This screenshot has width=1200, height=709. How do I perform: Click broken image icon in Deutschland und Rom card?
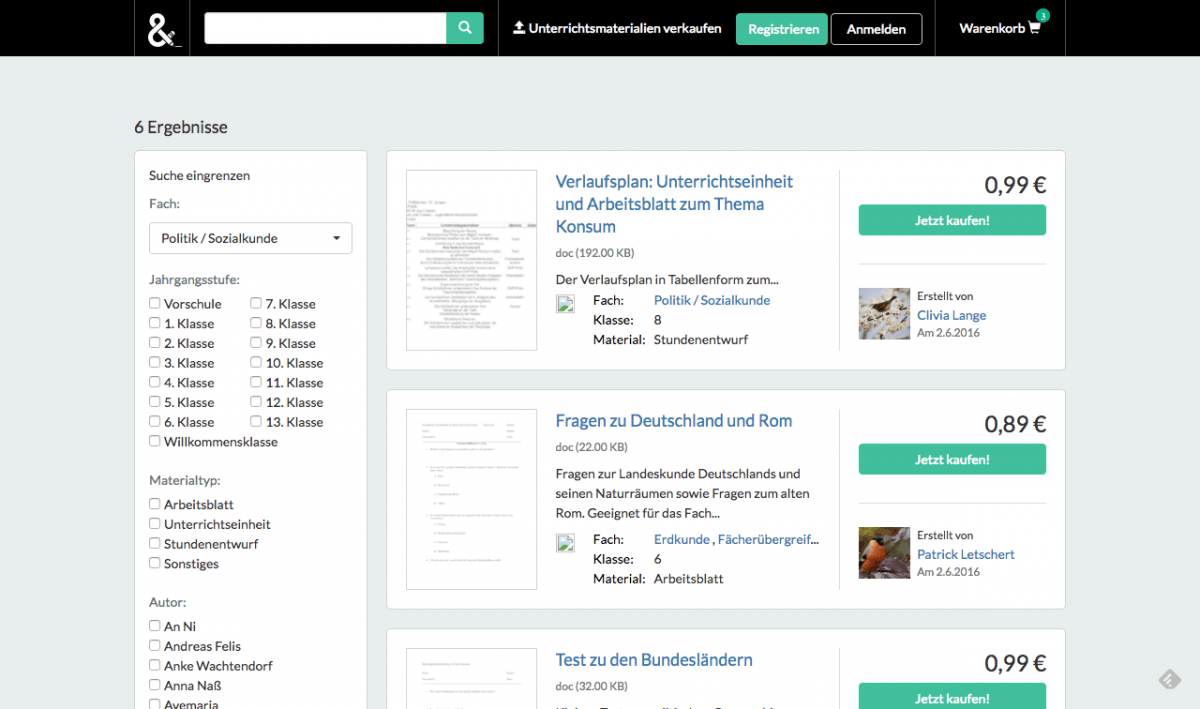[565, 543]
